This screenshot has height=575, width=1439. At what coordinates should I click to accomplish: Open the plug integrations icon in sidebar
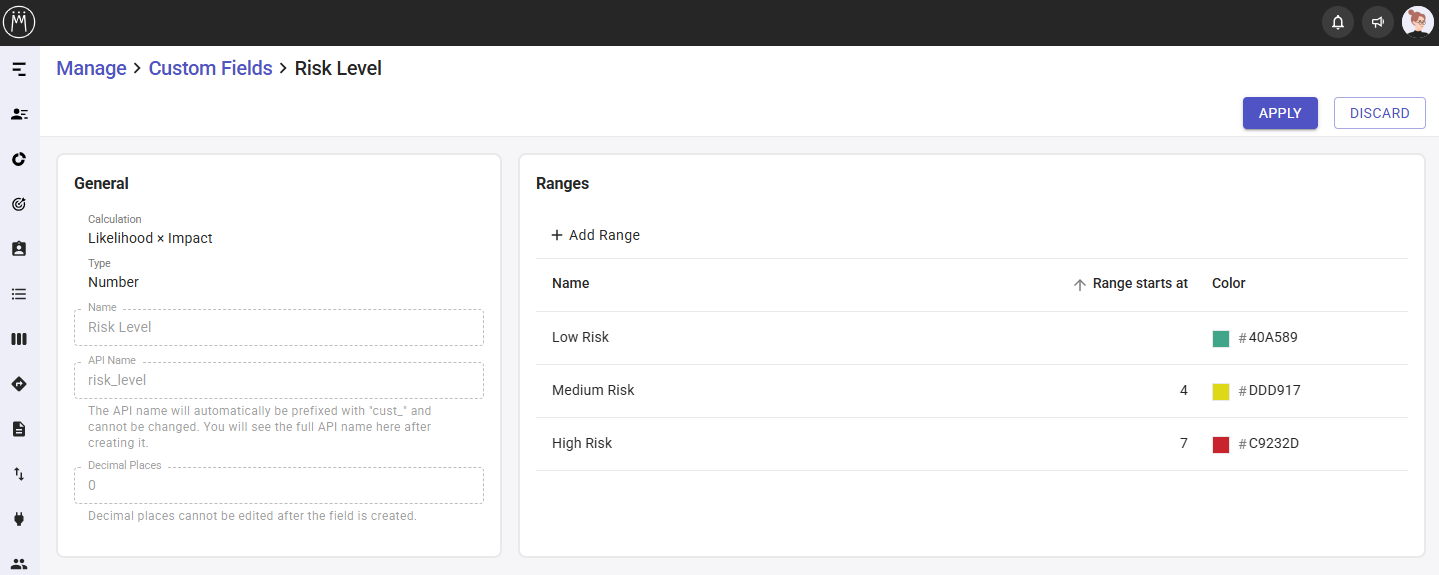coord(19,519)
